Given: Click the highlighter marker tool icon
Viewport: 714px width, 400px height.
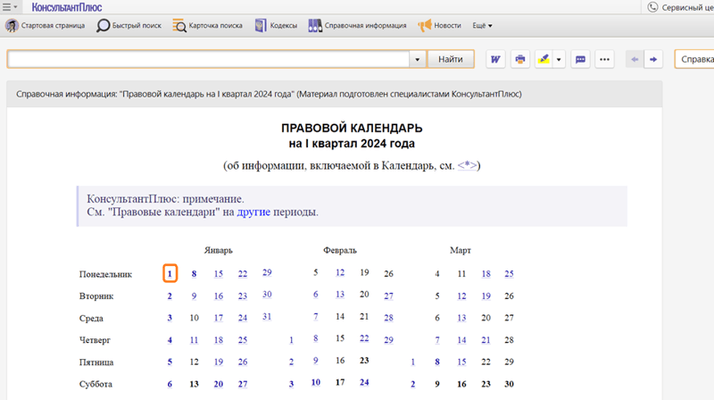Looking at the screenshot, I should [543, 60].
